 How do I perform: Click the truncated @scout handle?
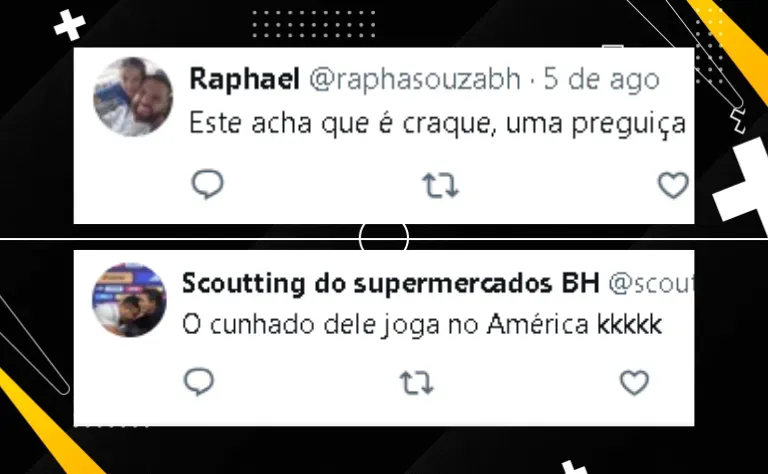651,284
